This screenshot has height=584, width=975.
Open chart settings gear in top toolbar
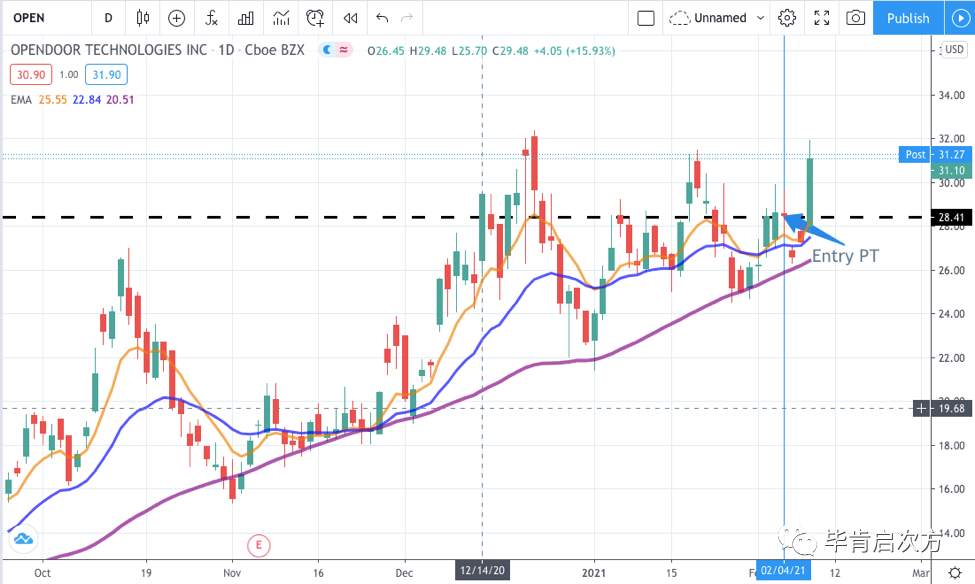pos(787,18)
